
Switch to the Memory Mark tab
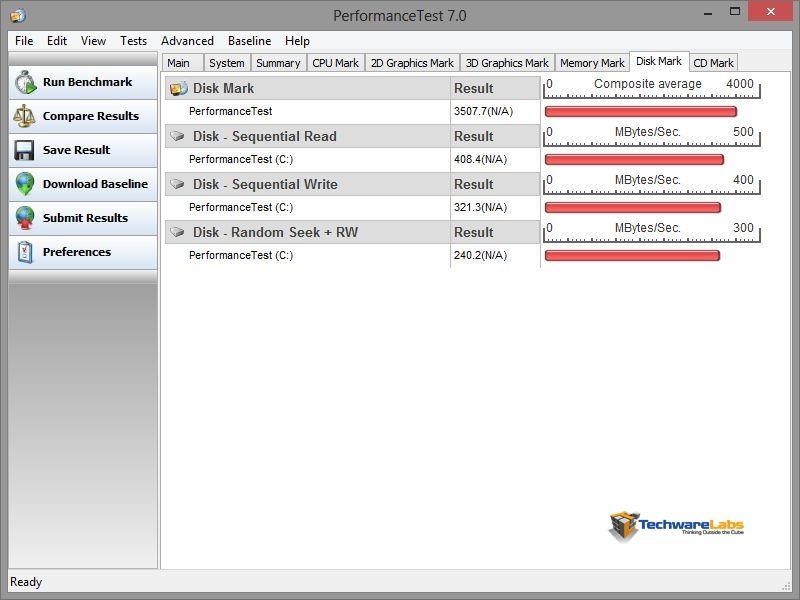point(592,63)
